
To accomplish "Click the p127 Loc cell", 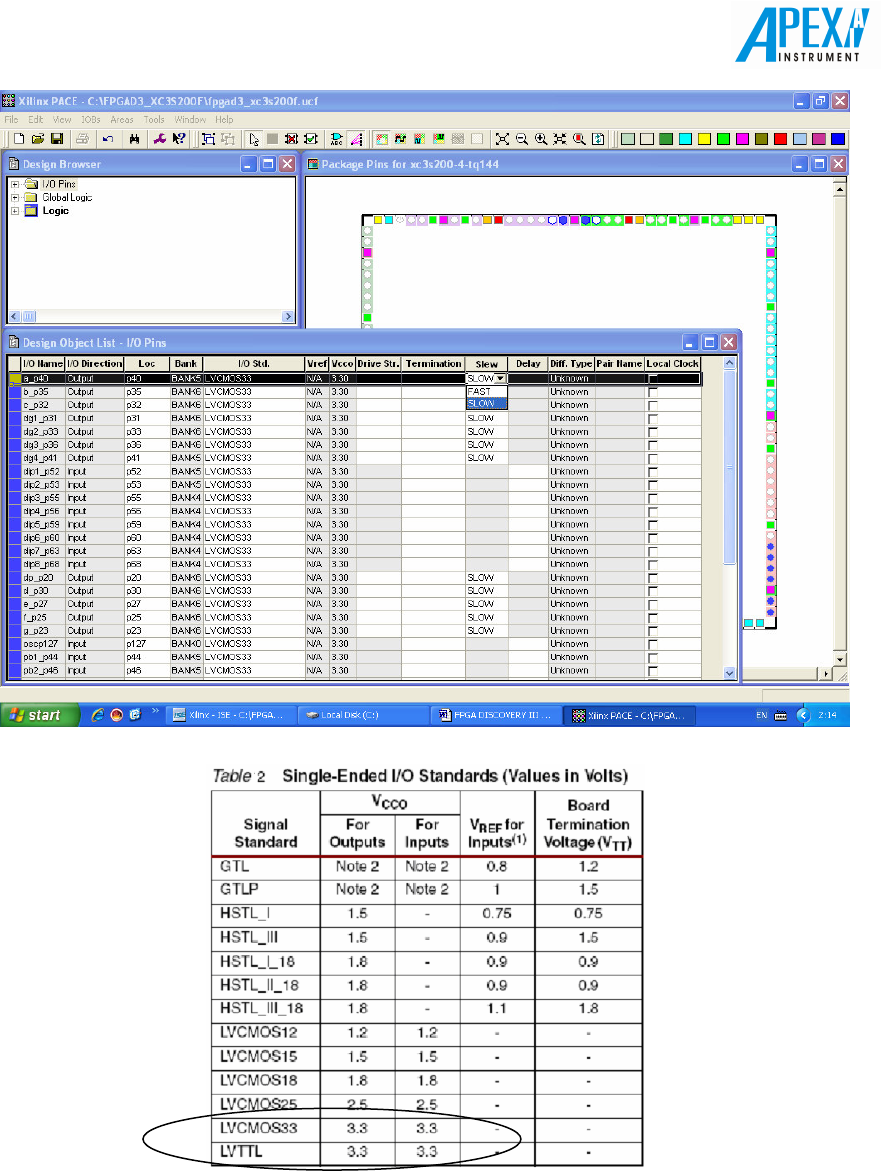I will pos(146,644).
